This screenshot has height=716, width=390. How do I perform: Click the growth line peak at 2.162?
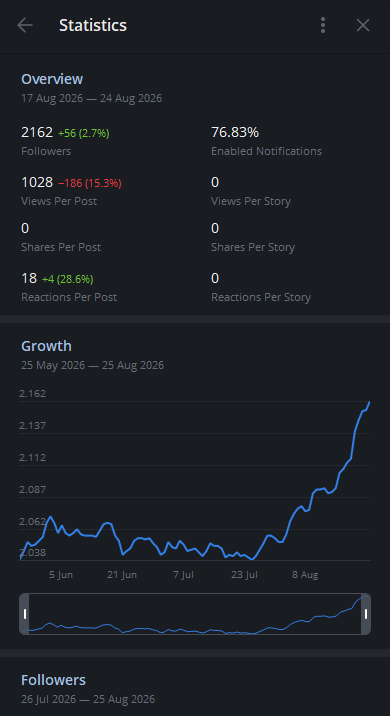tap(369, 402)
